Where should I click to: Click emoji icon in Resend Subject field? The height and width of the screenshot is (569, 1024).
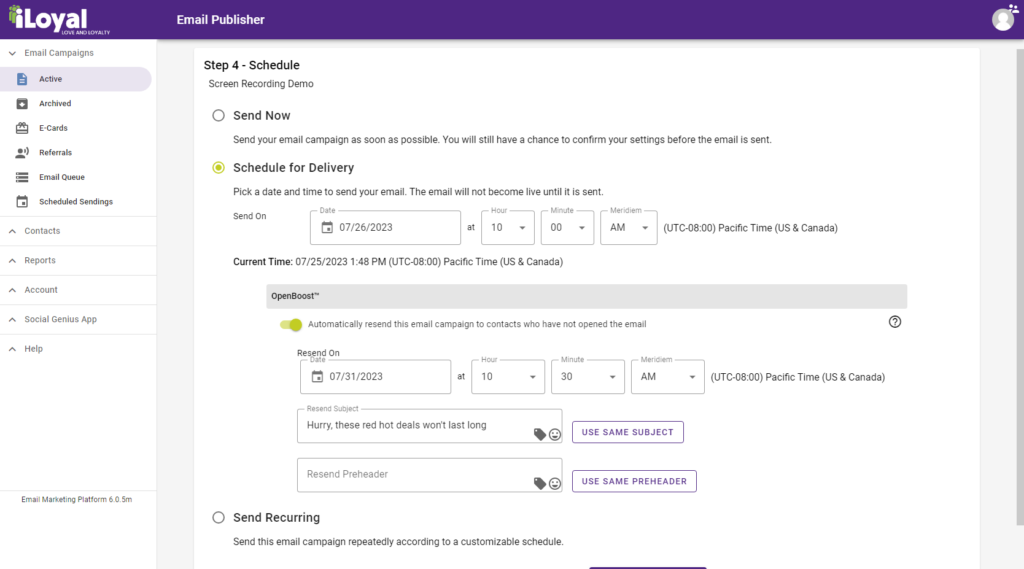555,434
